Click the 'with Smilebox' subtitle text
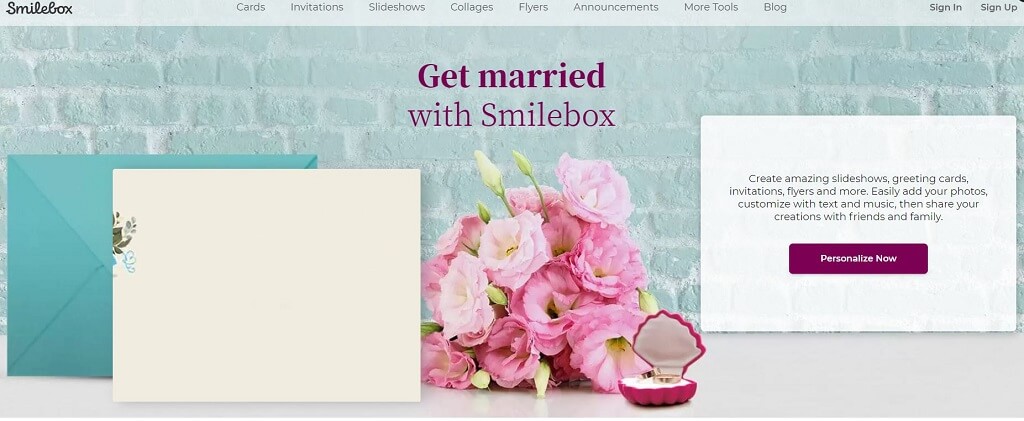The width and height of the screenshot is (1024, 421). tap(511, 116)
